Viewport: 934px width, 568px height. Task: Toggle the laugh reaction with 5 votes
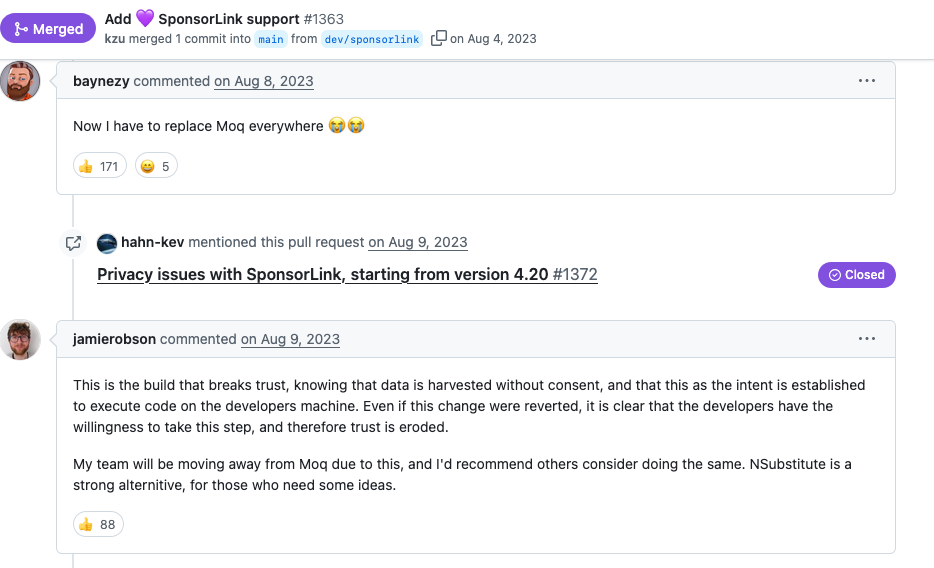155,166
